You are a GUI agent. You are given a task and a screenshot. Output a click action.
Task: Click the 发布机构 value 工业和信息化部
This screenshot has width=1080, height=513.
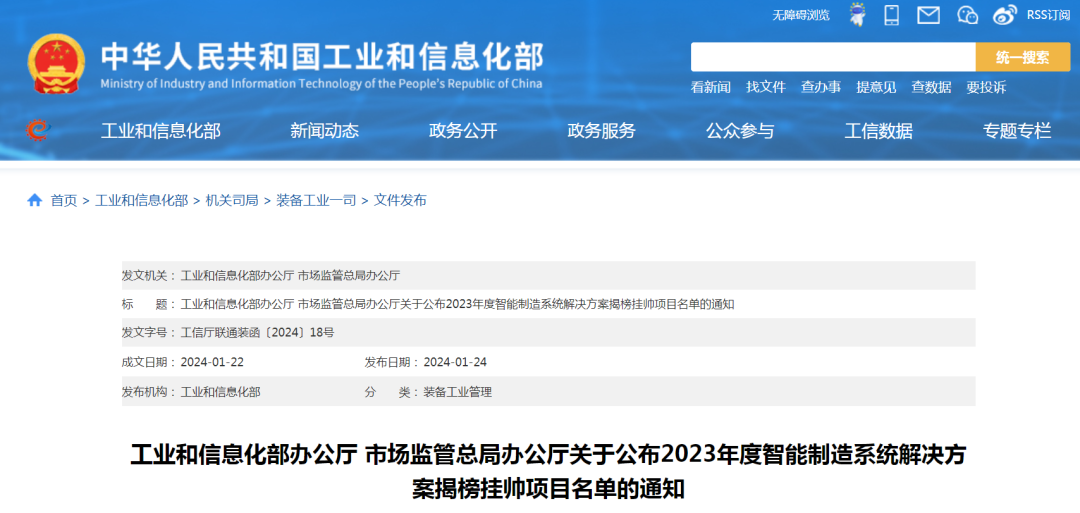[x=220, y=392]
